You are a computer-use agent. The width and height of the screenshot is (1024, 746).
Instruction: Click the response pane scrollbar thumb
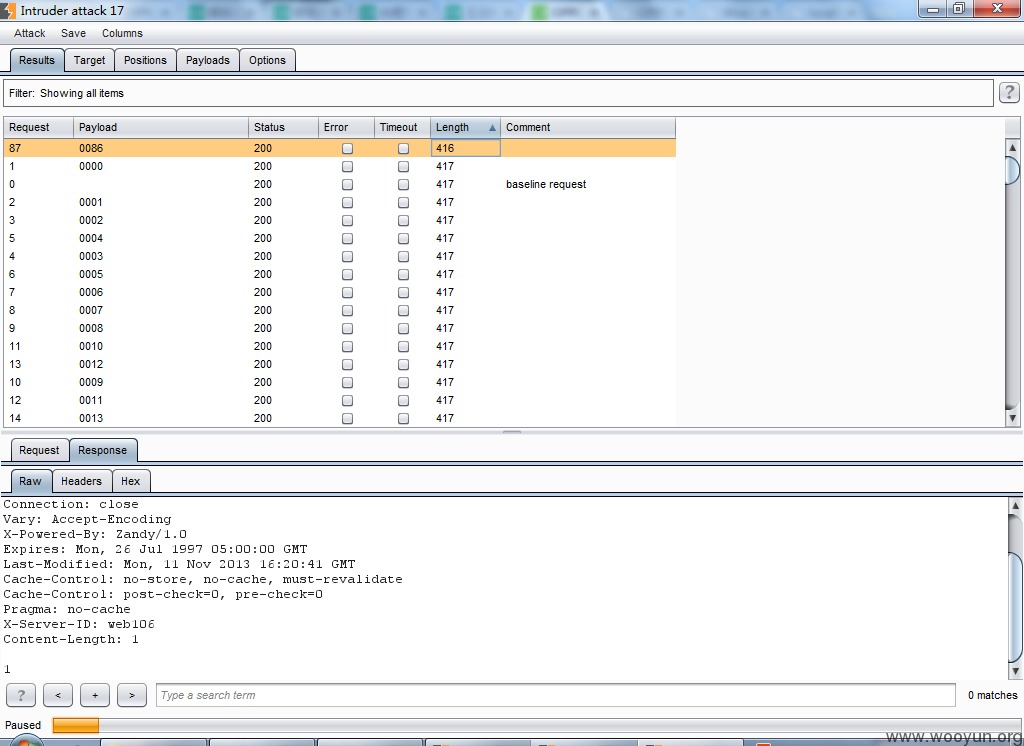coord(1015,608)
